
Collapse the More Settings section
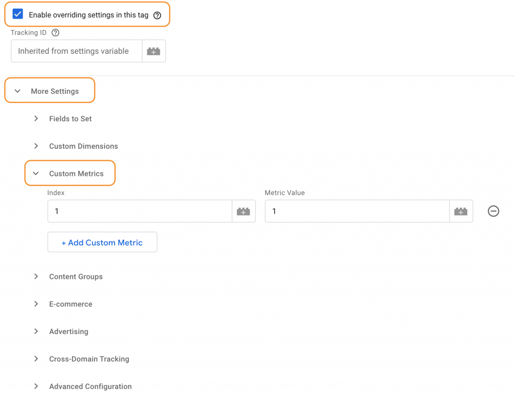[50, 90]
